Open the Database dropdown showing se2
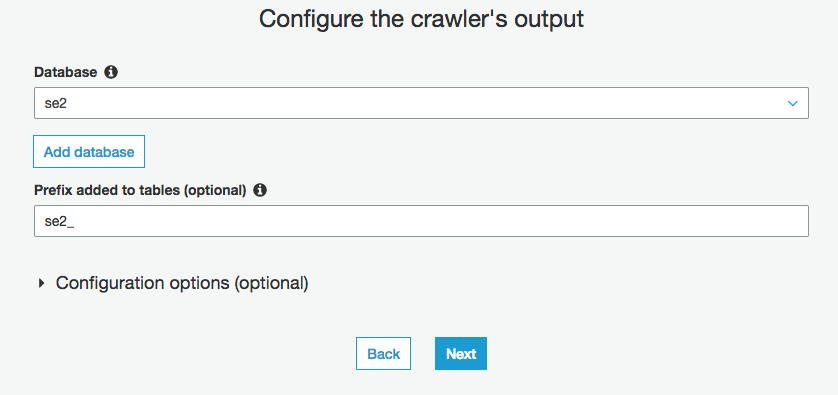The image size is (838, 395). 421,103
